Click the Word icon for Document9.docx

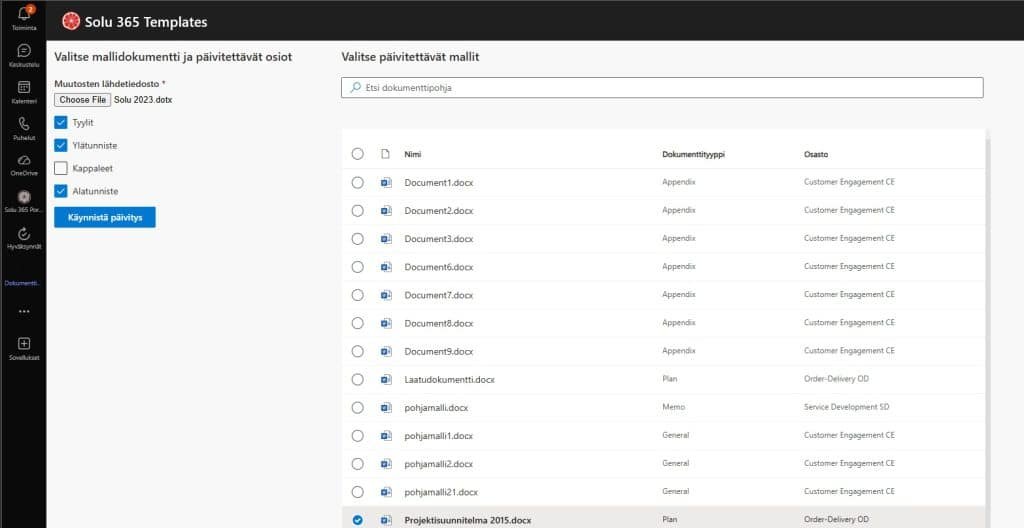pyautogui.click(x=386, y=352)
